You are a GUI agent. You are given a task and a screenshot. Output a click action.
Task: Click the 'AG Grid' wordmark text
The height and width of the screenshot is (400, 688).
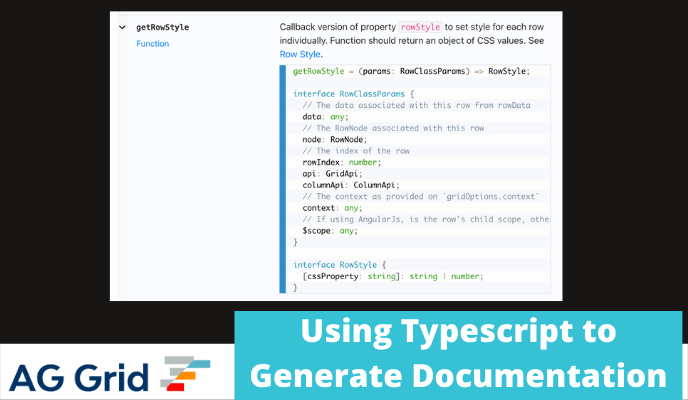click(79, 377)
